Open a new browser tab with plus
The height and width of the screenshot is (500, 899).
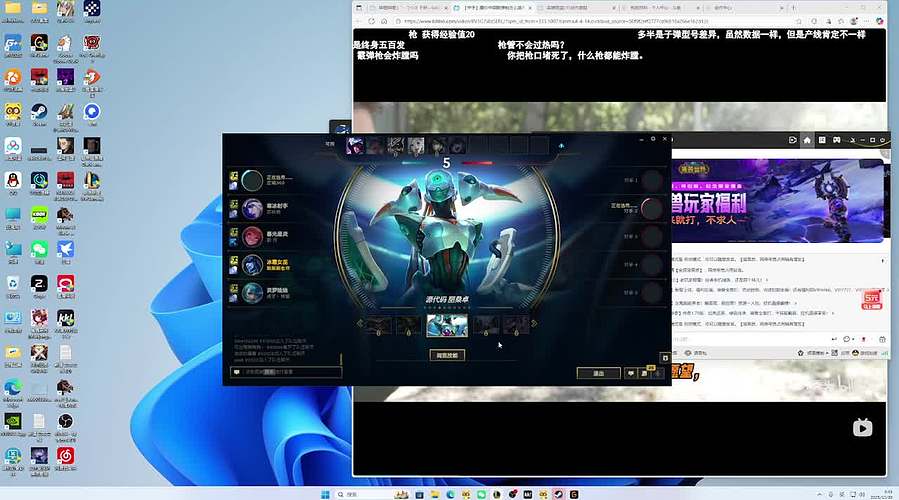tap(794, 8)
